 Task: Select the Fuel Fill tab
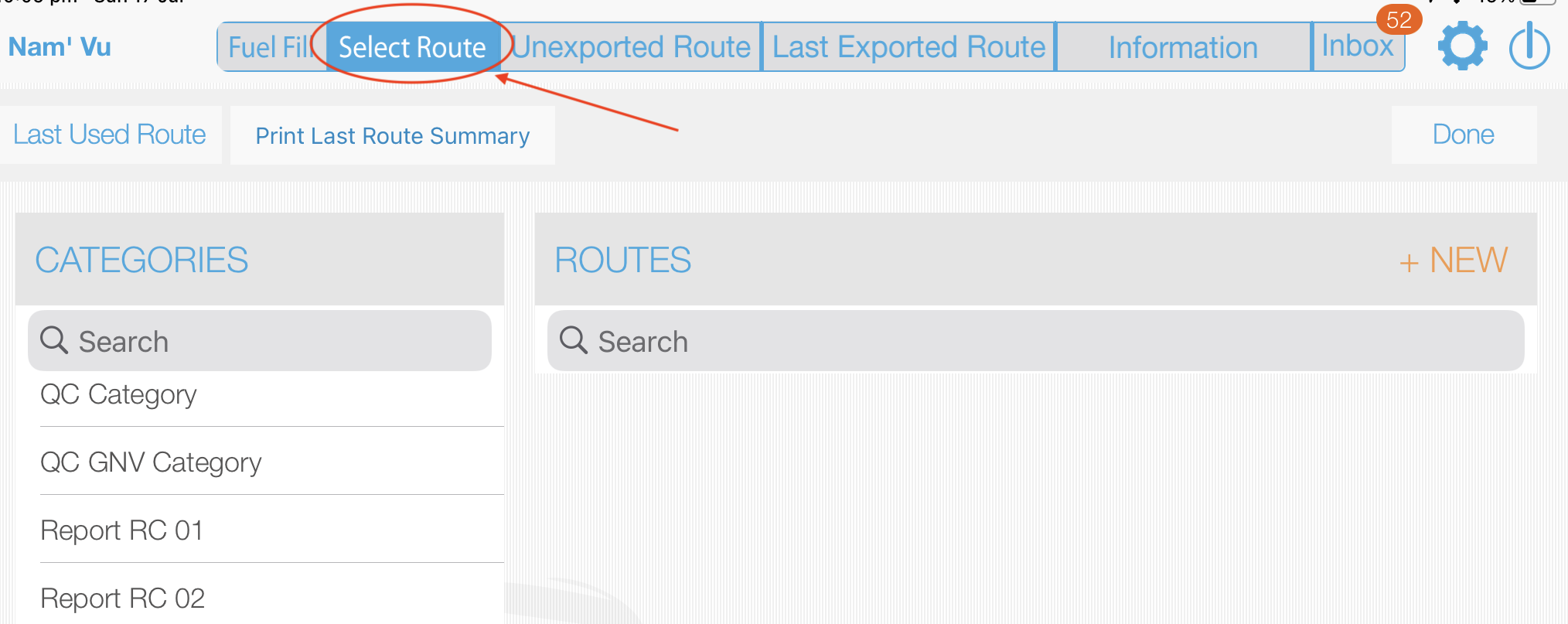267,46
